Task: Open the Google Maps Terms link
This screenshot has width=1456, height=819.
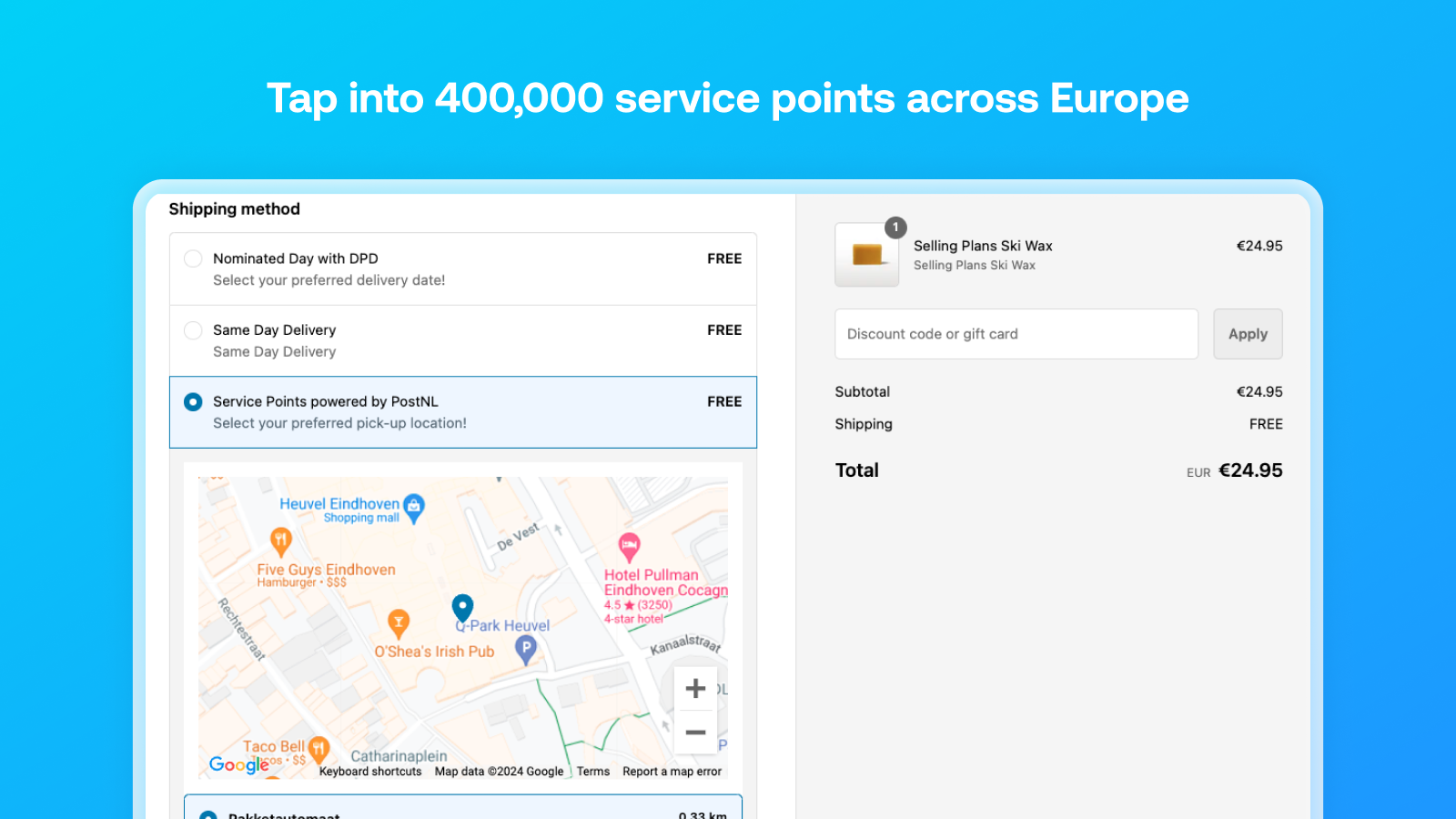Action: (x=592, y=771)
